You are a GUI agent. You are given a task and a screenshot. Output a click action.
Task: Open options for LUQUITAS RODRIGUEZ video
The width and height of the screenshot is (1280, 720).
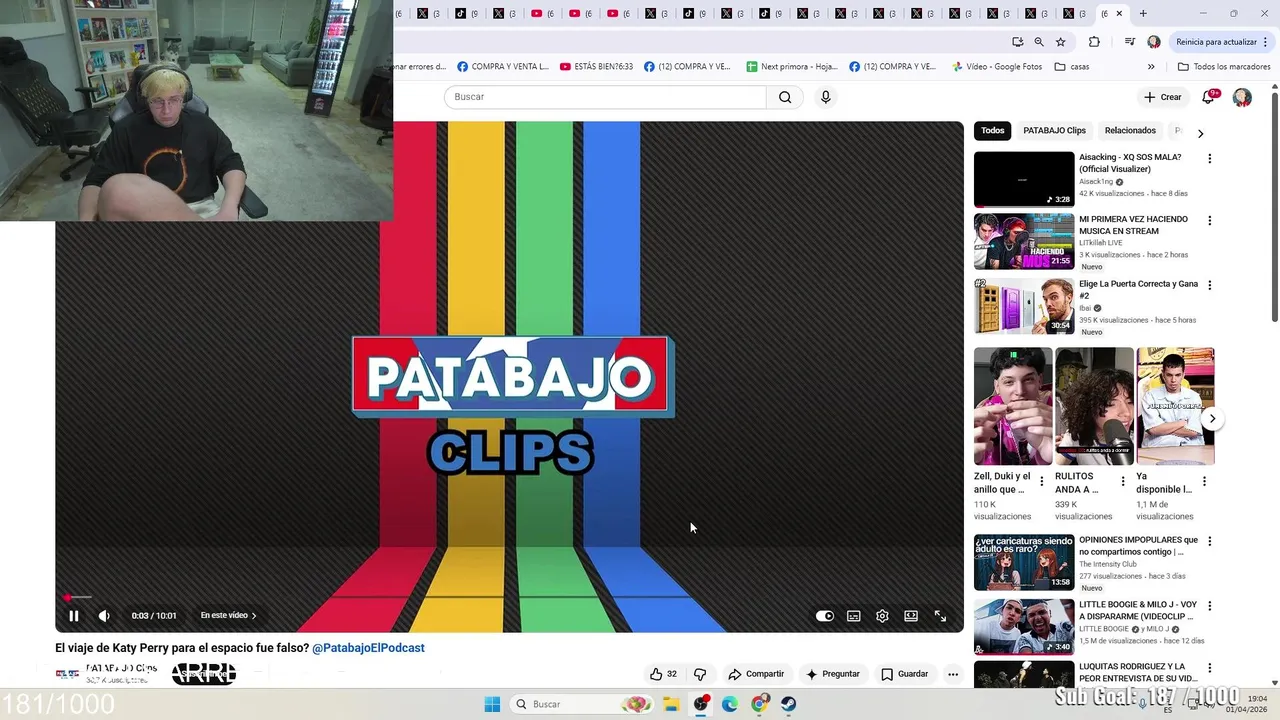(1209, 668)
